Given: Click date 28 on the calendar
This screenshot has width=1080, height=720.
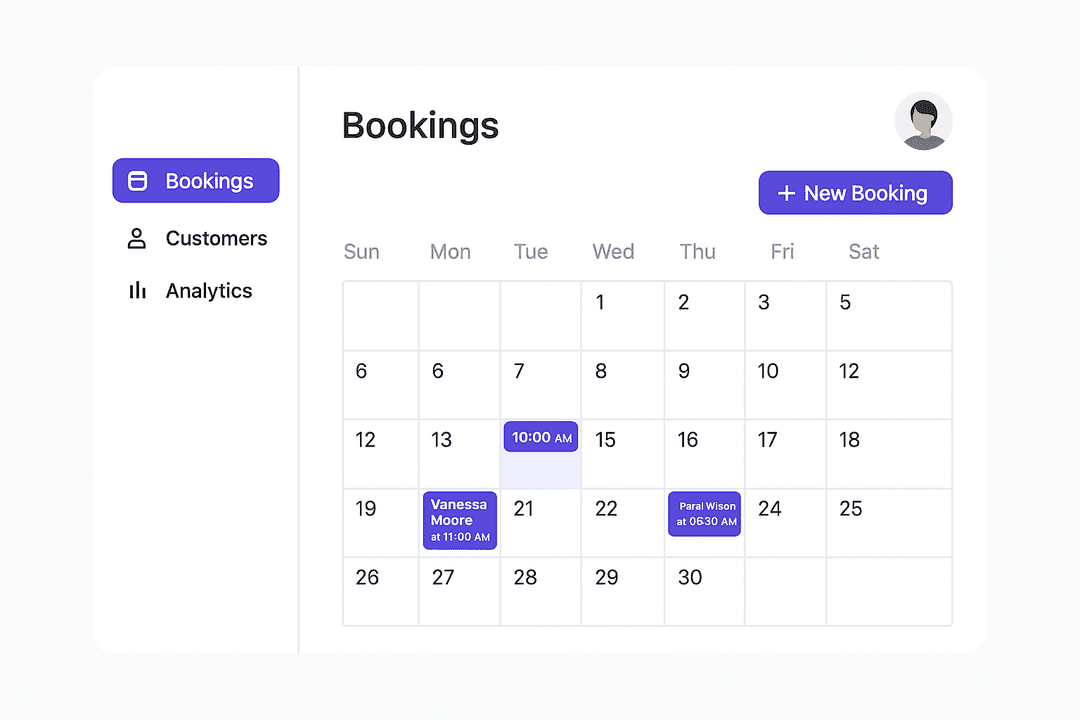Looking at the screenshot, I should 525,578.
